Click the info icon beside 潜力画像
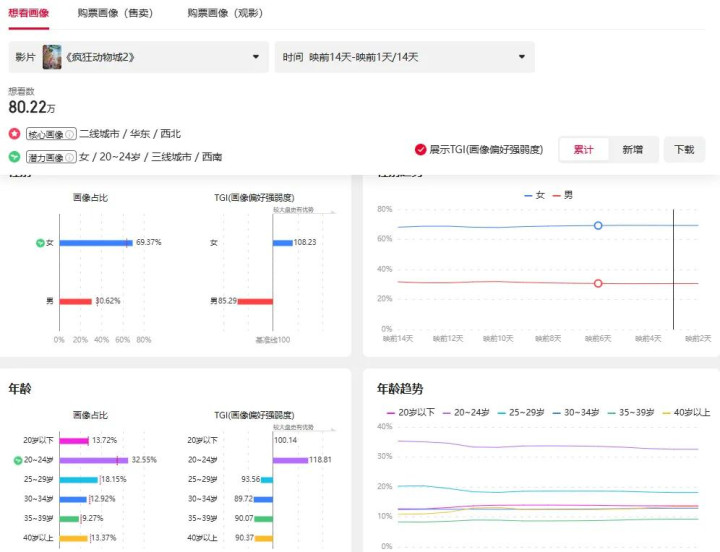This screenshot has height=552, width=720. click(71, 157)
